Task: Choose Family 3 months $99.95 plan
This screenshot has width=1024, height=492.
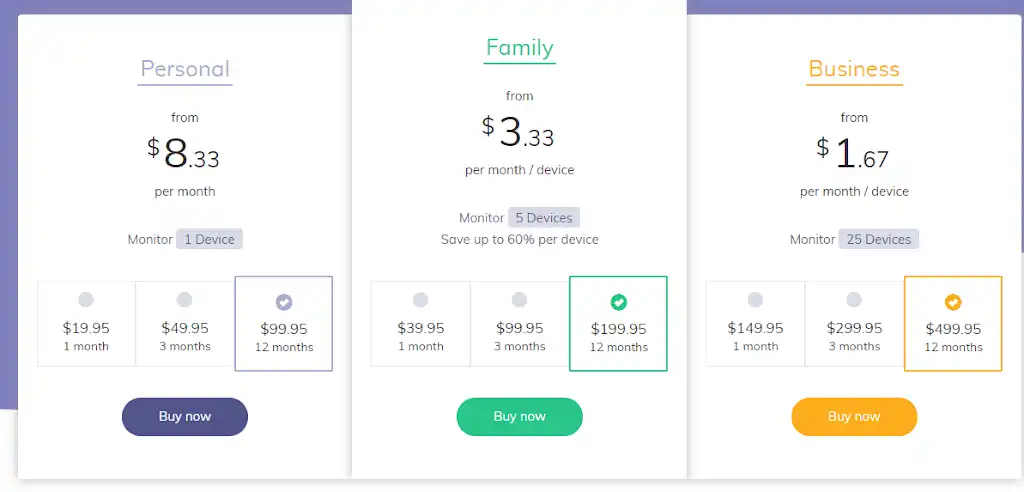Action: click(x=519, y=300)
